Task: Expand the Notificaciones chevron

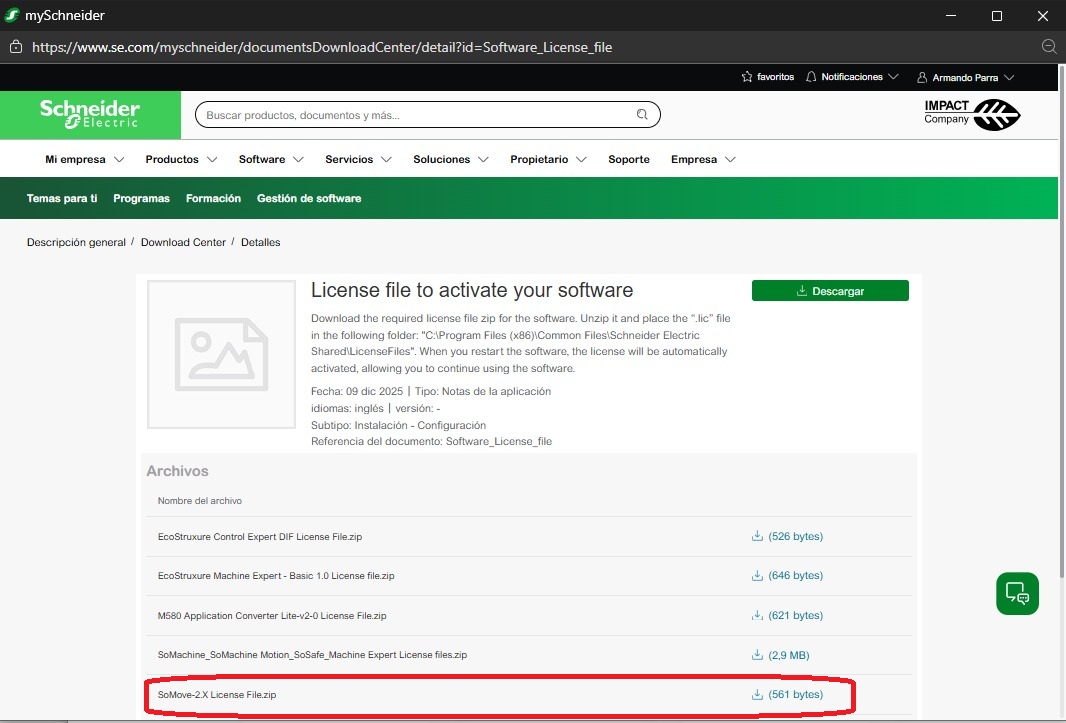Action: pyautogui.click(x=893, y=77)
